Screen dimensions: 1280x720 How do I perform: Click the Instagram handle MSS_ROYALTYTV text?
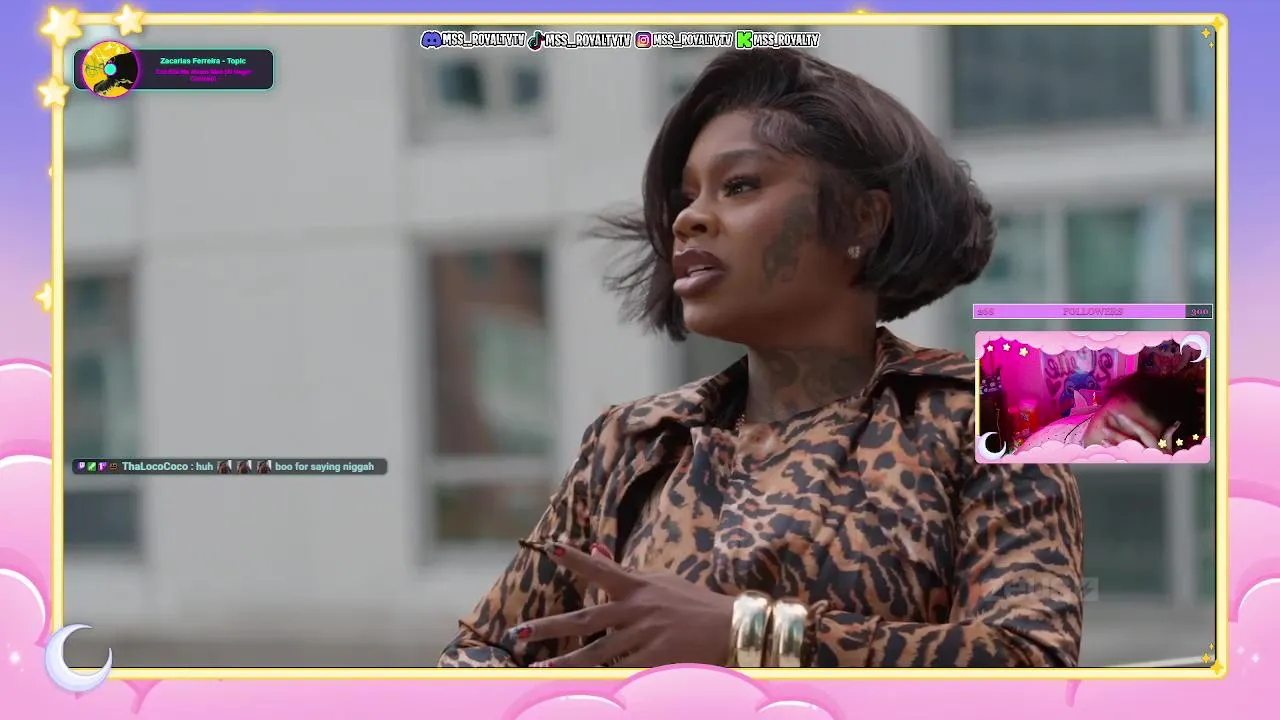[x=693, y=40]
